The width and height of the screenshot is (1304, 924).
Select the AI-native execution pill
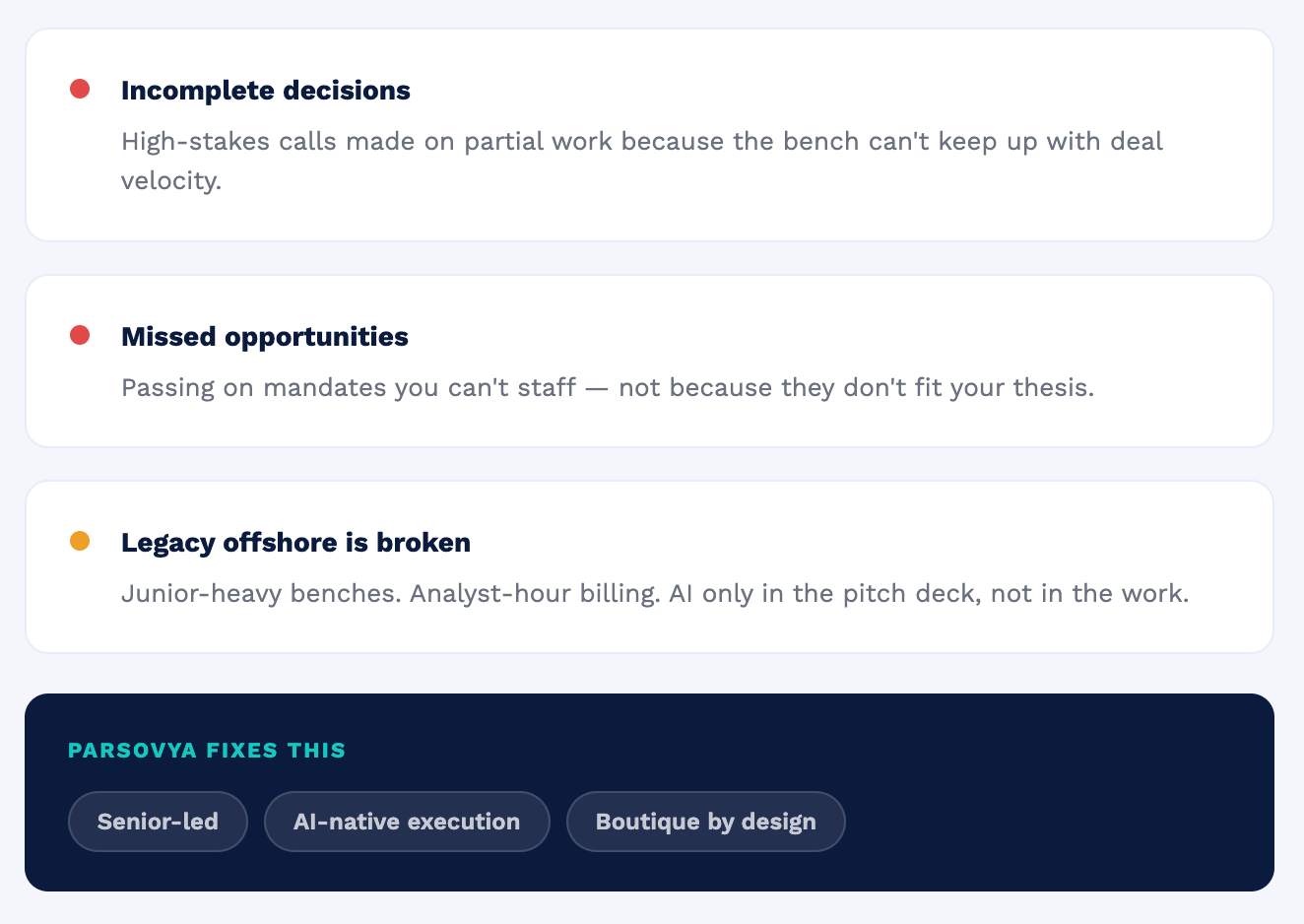[407, 822]
